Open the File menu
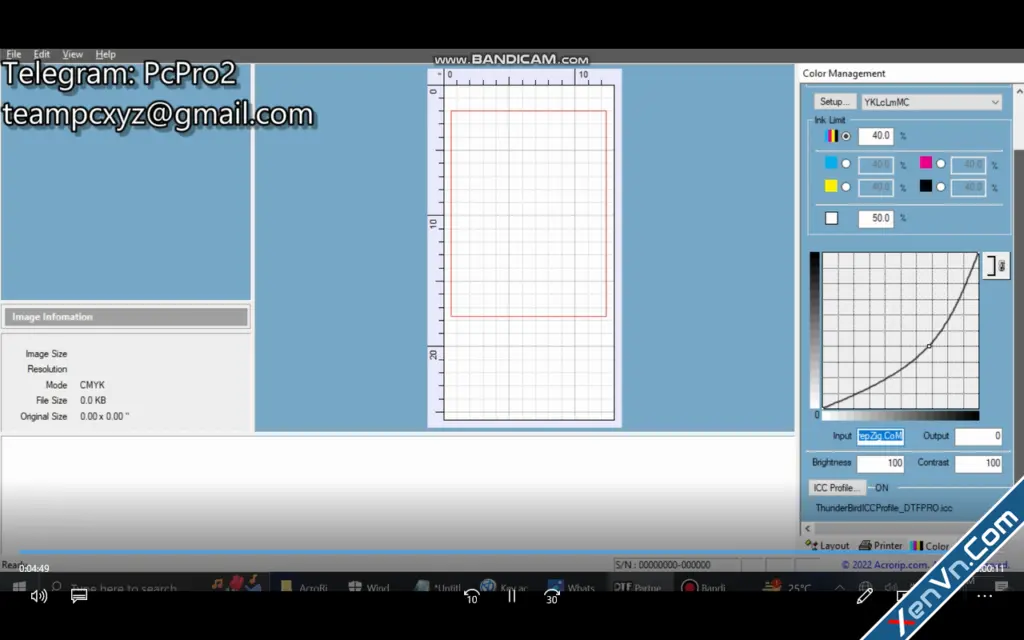Image resolution: width=1024 pixels, height=640 pixels. click(14, 54)
